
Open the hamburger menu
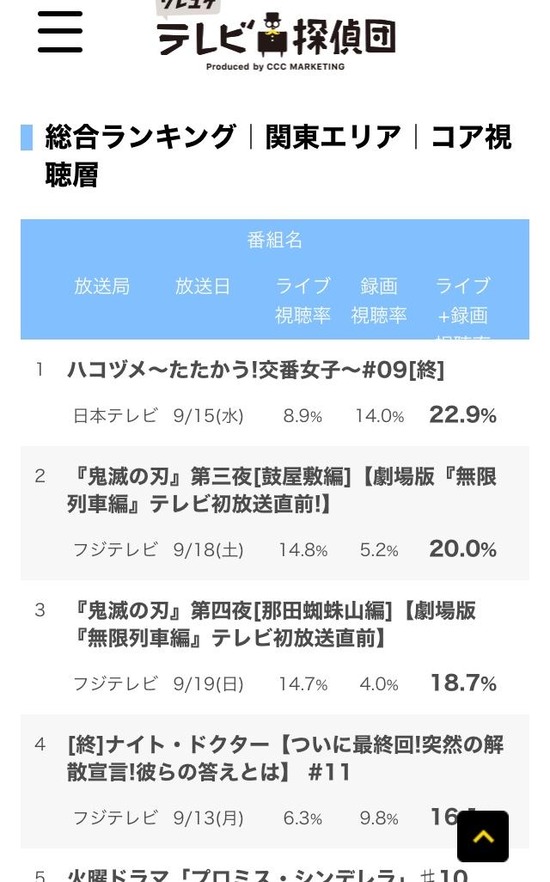[60, 32]
